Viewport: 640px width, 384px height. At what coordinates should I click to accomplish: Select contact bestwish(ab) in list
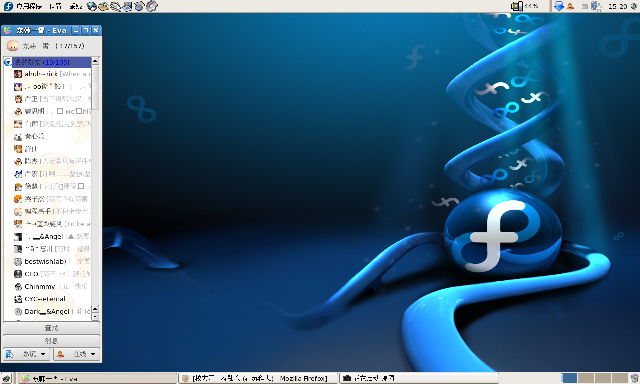[52, 261]
